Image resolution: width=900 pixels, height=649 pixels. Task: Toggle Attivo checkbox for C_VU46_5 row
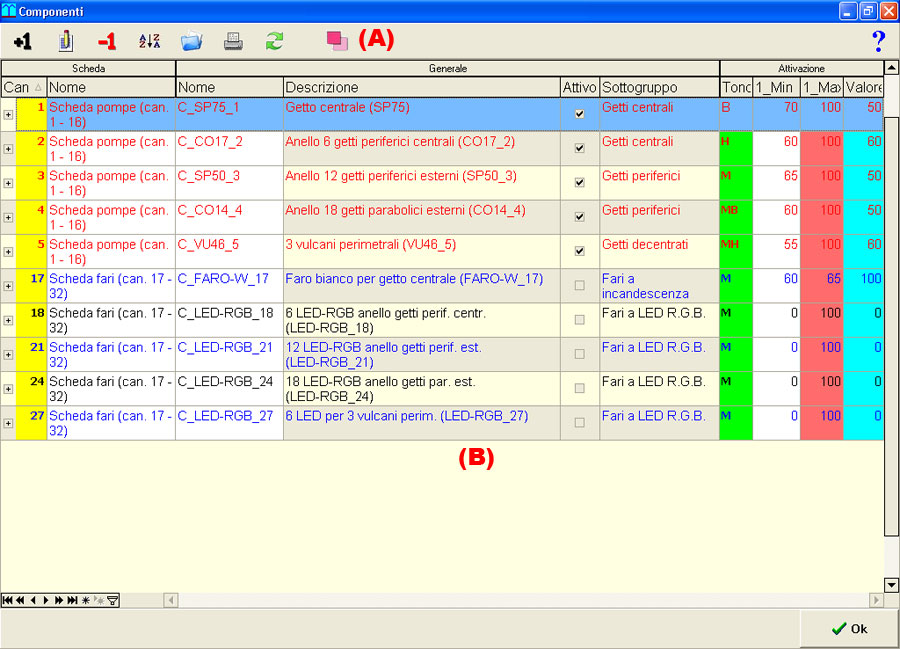click(x=580, y=251)
